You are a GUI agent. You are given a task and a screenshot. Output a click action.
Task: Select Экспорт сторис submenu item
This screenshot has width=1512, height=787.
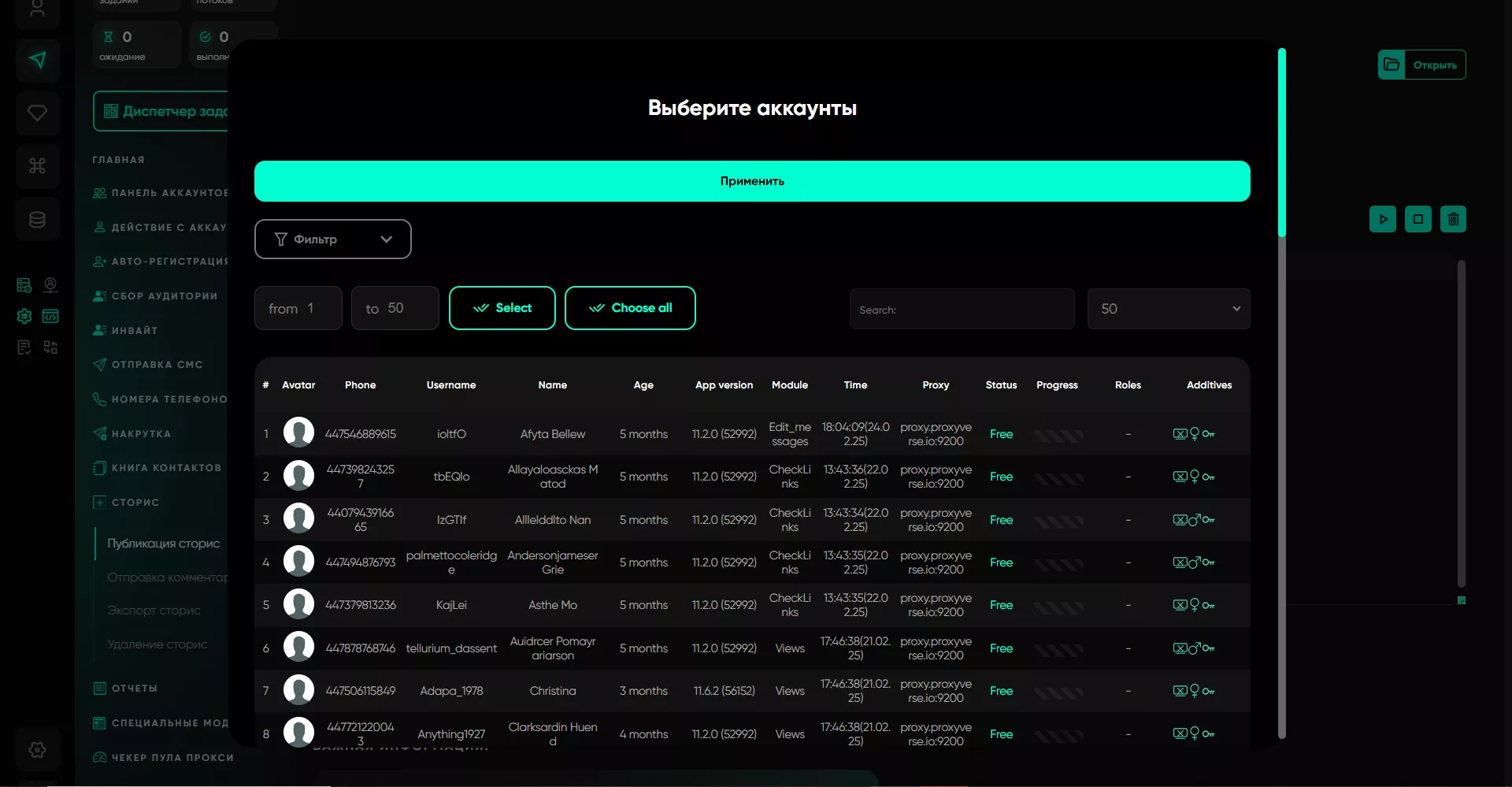click(x=154, y=611)
